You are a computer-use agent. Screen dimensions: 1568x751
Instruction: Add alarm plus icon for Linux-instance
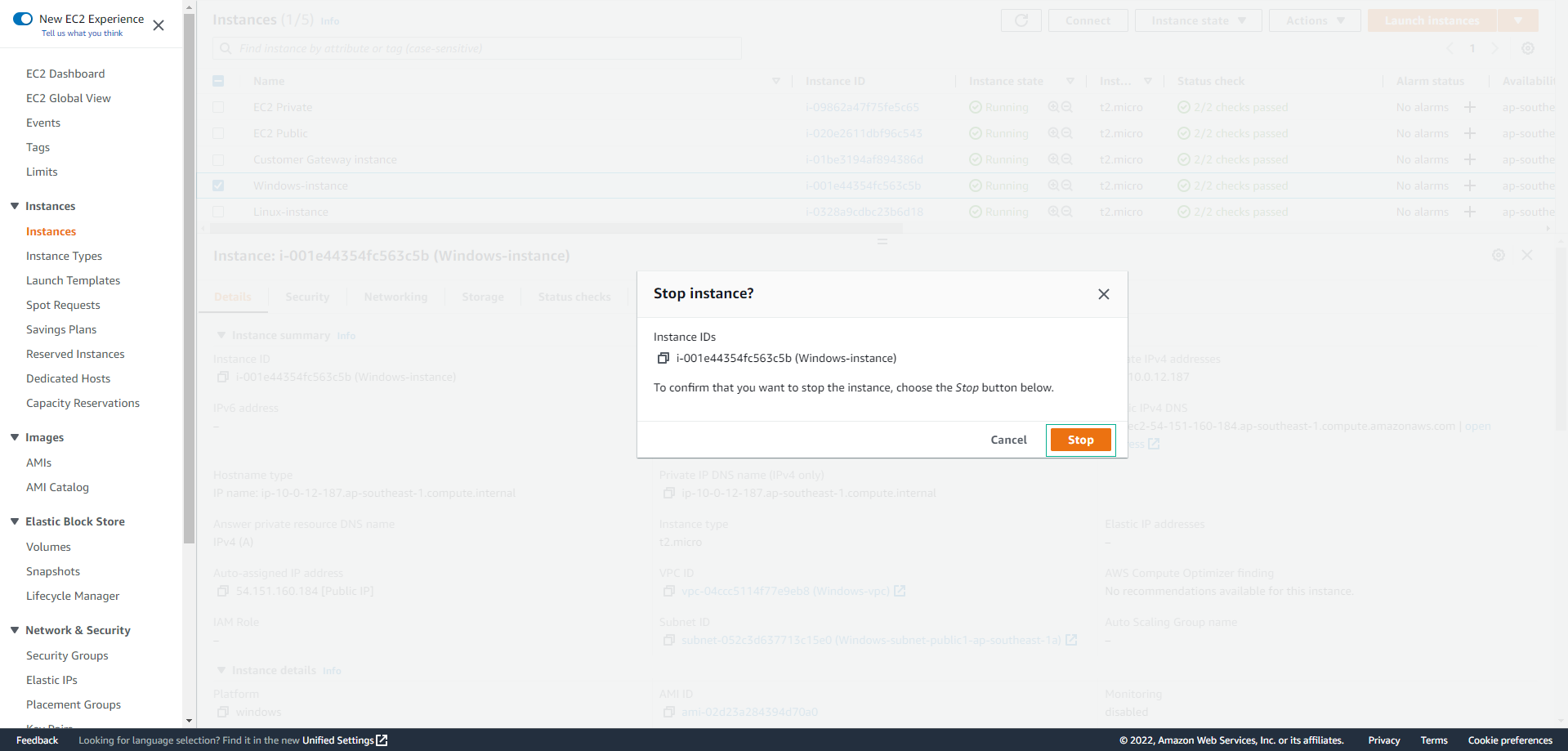(1470, 212)
